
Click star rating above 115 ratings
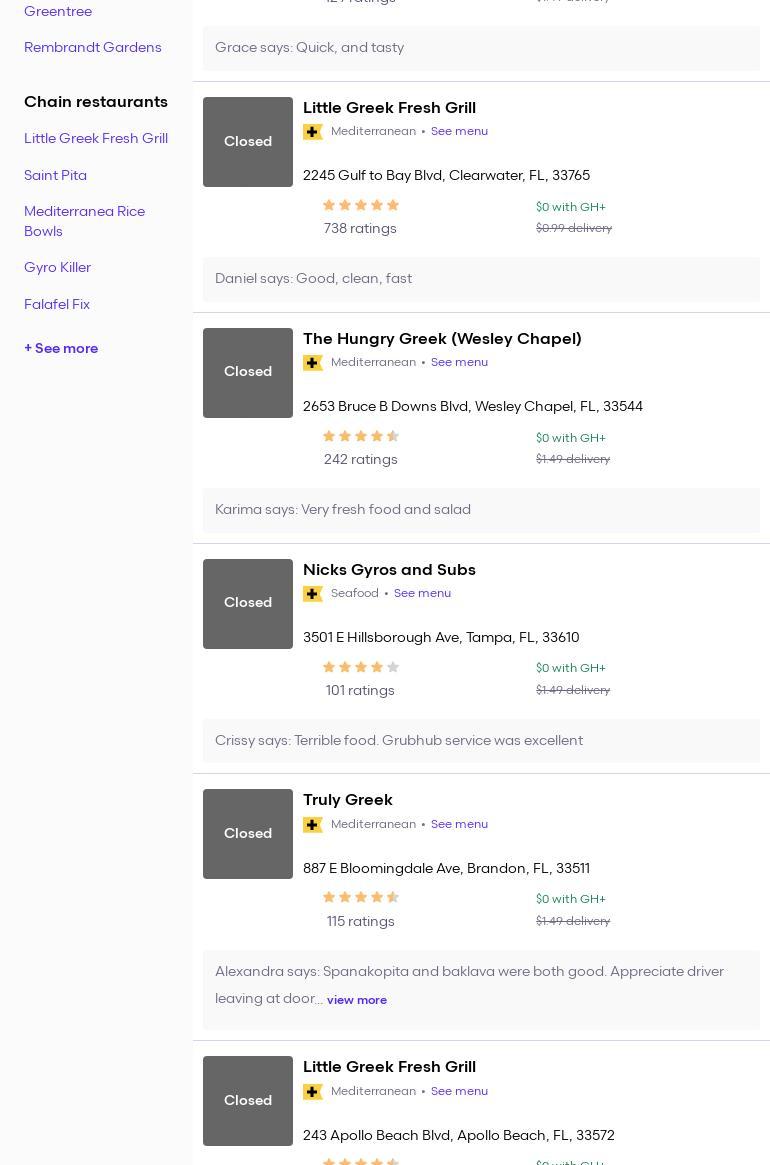(x=360, y=898)
